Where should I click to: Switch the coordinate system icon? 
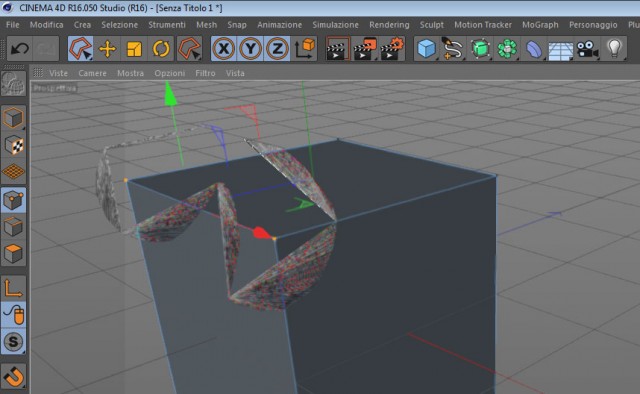tap(304, 49)
